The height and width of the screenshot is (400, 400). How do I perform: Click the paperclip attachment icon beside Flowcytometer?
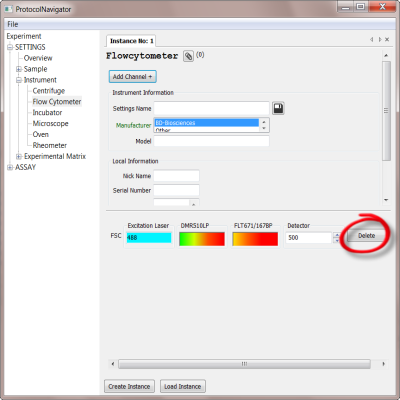(x=188, y=56)
